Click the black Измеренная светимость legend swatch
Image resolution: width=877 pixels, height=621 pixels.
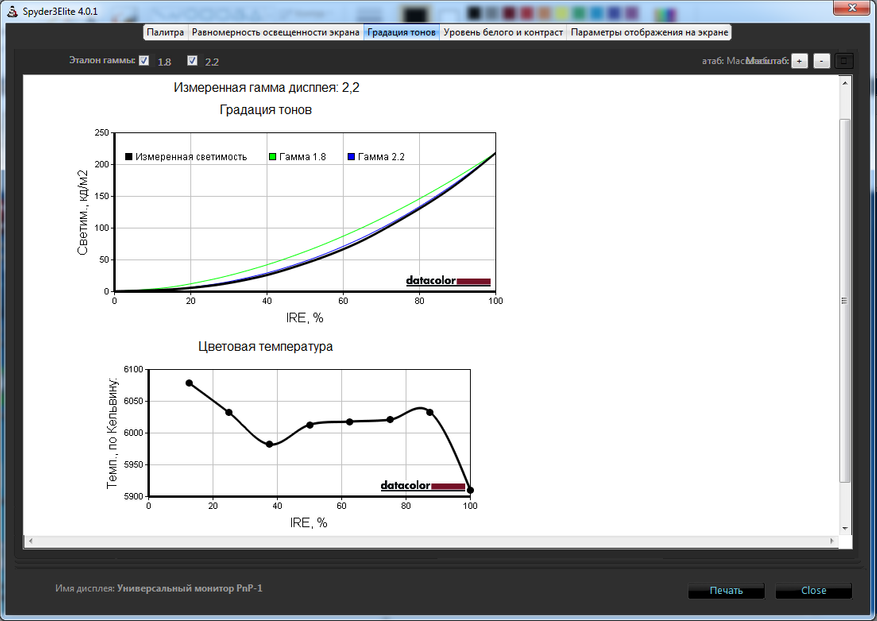(129, 157)
